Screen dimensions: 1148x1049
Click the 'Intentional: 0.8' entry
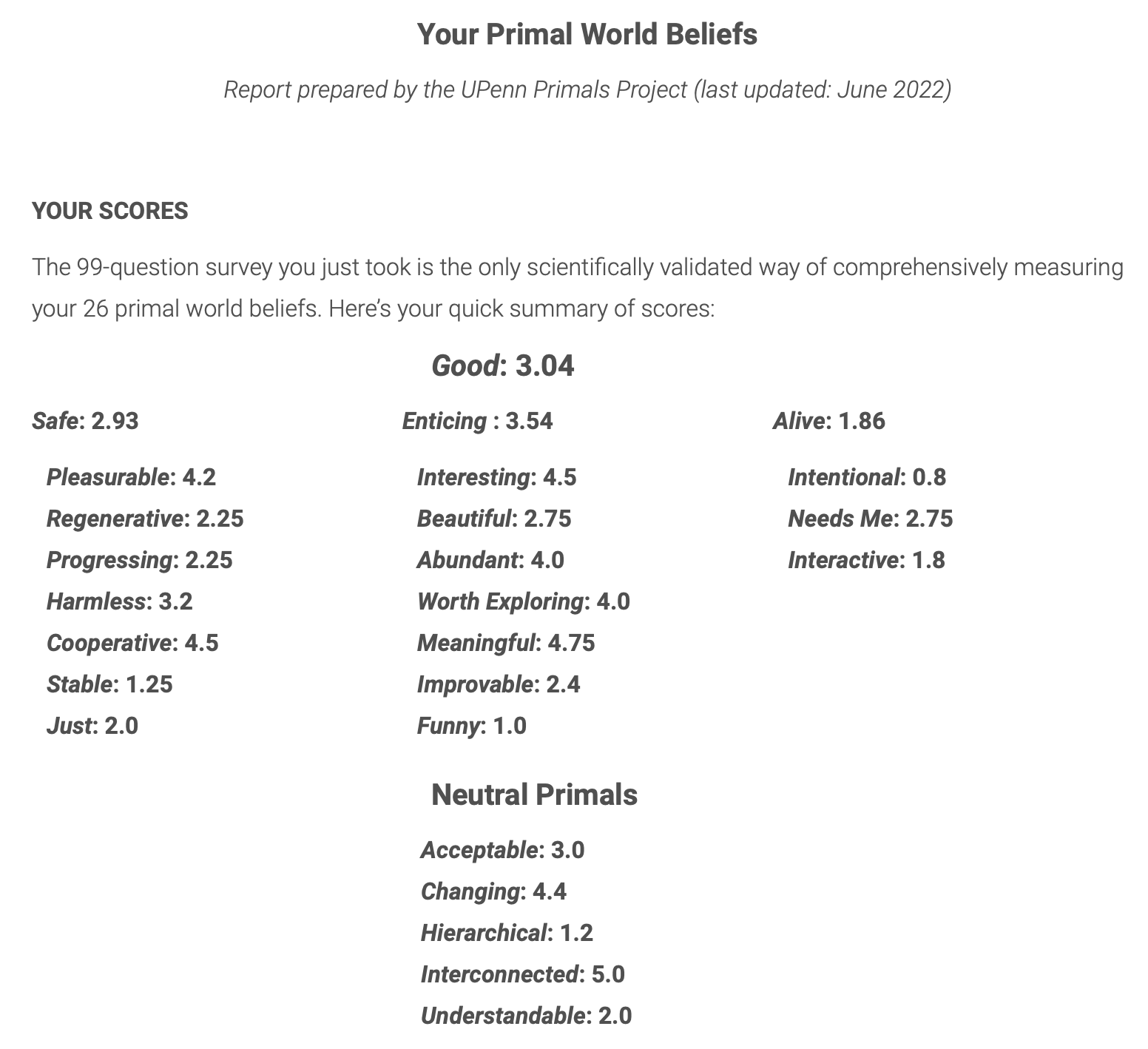click(866, 477)
